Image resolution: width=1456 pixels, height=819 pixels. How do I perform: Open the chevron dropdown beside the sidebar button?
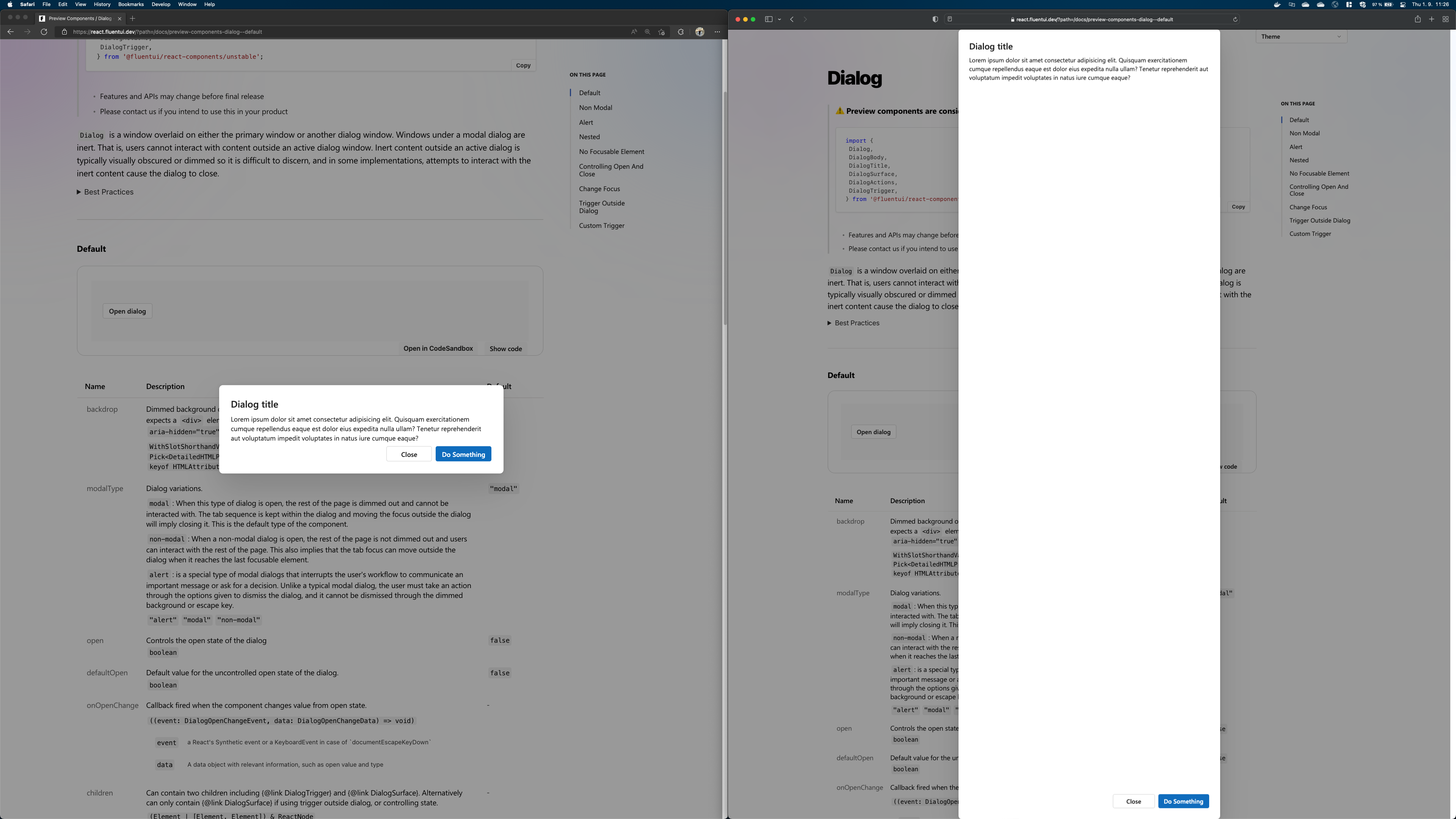click(780, 19)
